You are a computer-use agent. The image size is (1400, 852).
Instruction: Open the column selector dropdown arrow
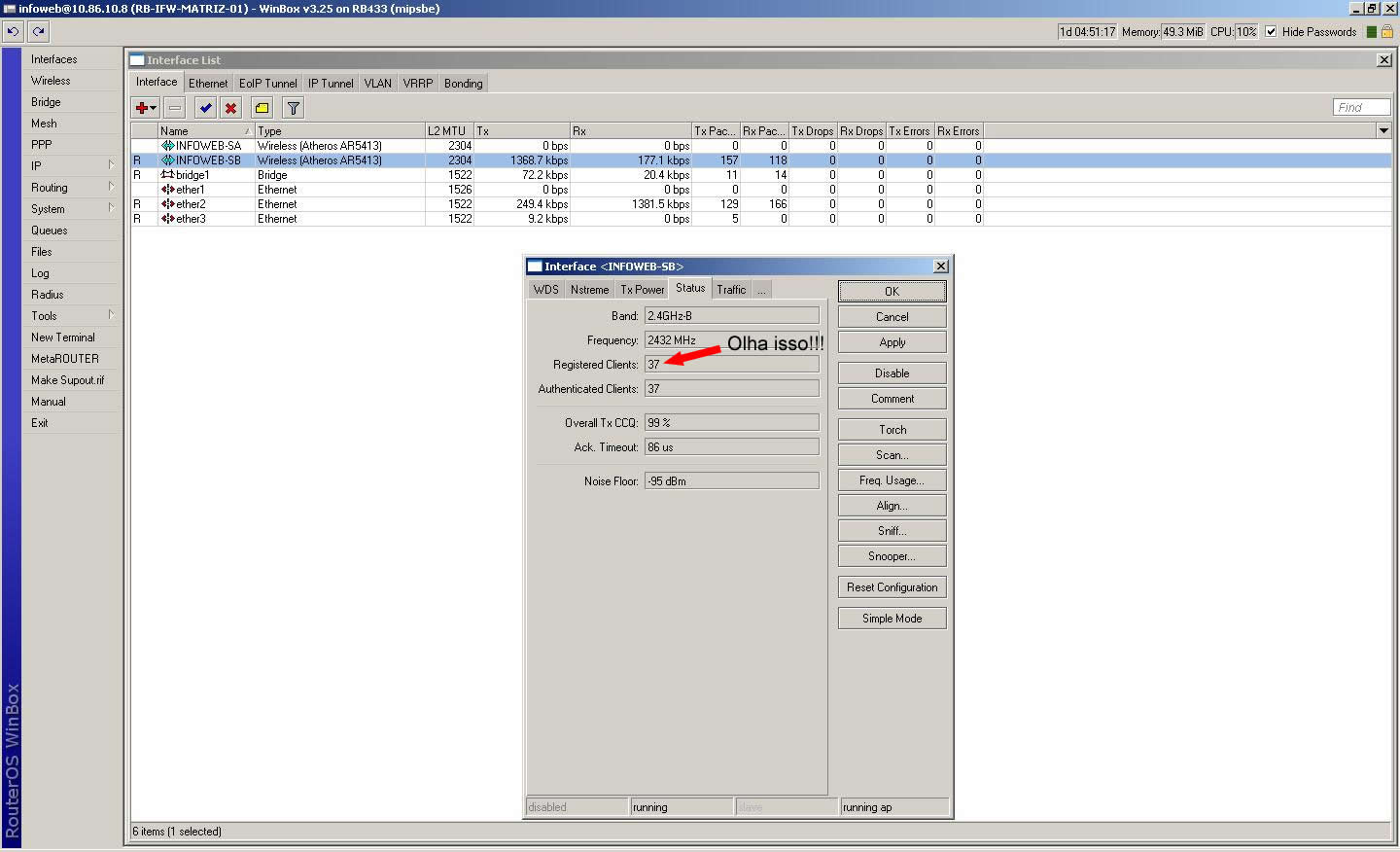[x=1382, y=130]
